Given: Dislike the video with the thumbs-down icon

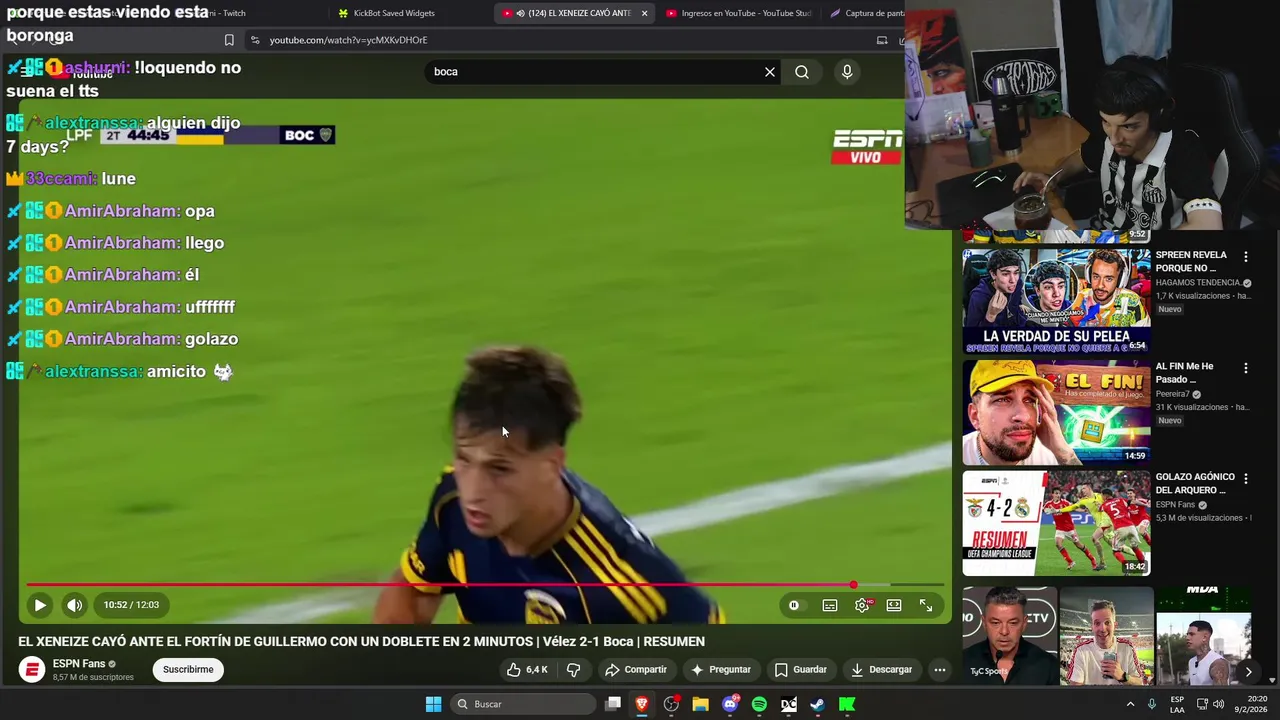Looking at the screenshot, I should pos(574,669).
